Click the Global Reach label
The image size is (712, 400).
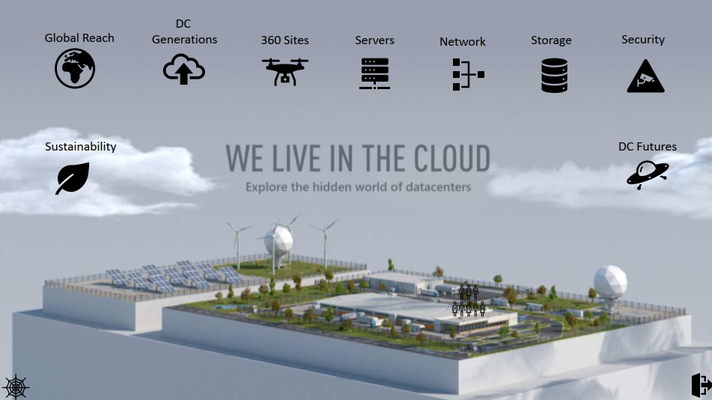(79, 38)
